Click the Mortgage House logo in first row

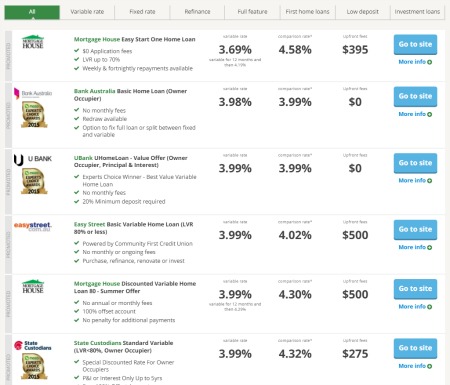(x=33, y=42)
